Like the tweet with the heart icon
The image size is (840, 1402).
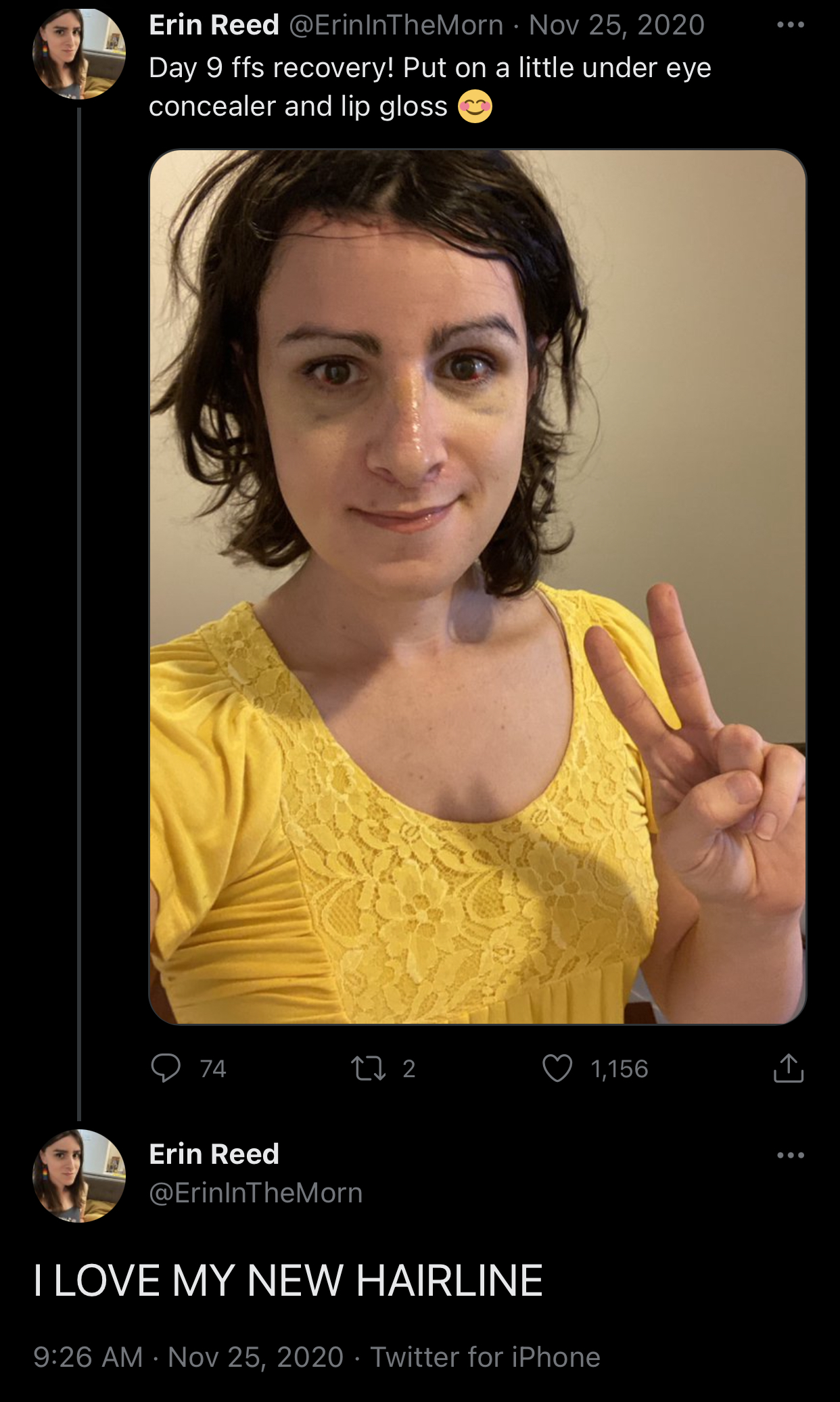pos(557,1068)
